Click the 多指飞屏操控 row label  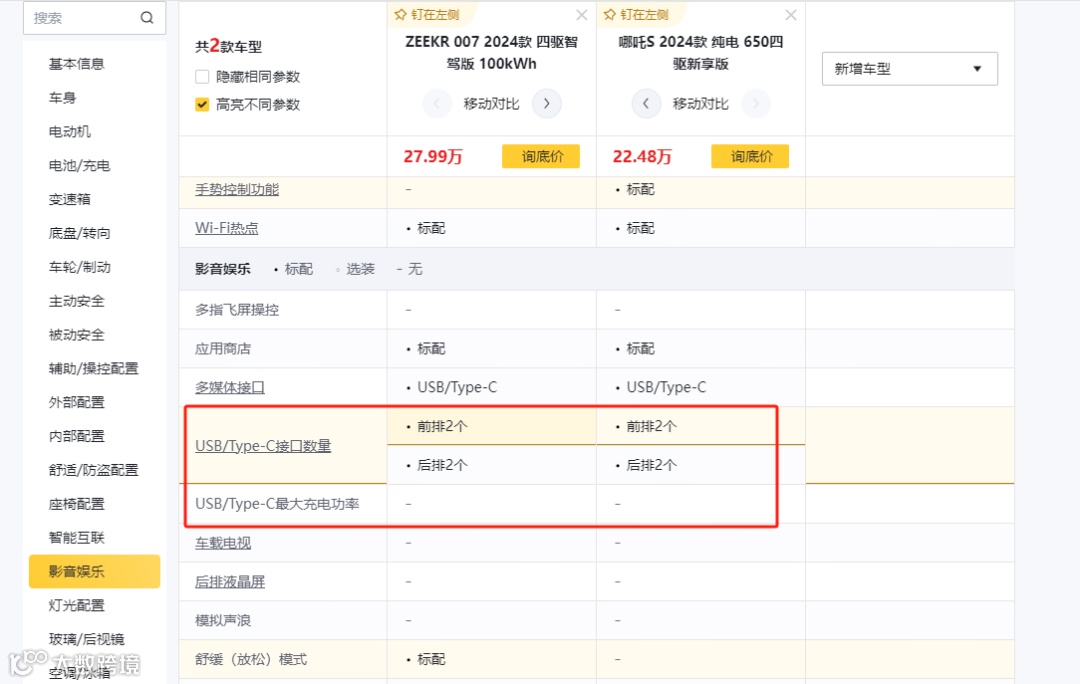pos(237,310)
